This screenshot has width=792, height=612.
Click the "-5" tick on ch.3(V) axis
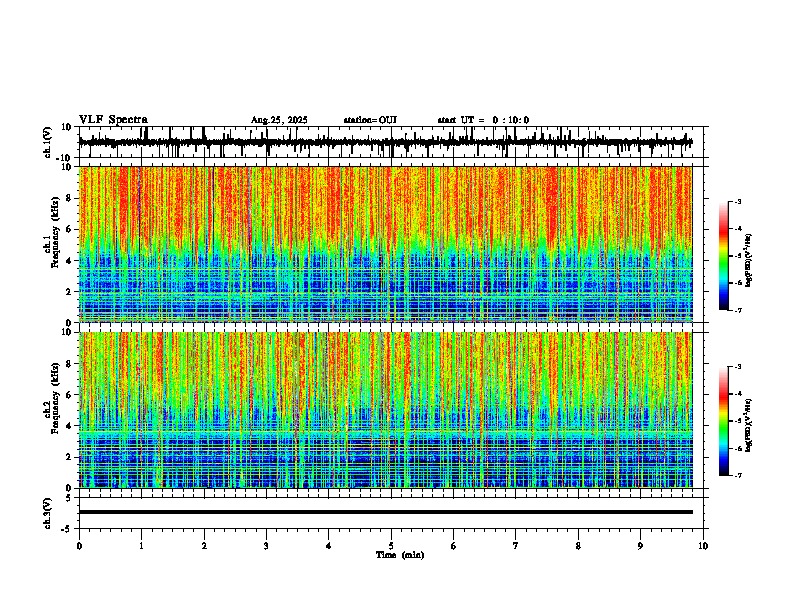[68, 529]
